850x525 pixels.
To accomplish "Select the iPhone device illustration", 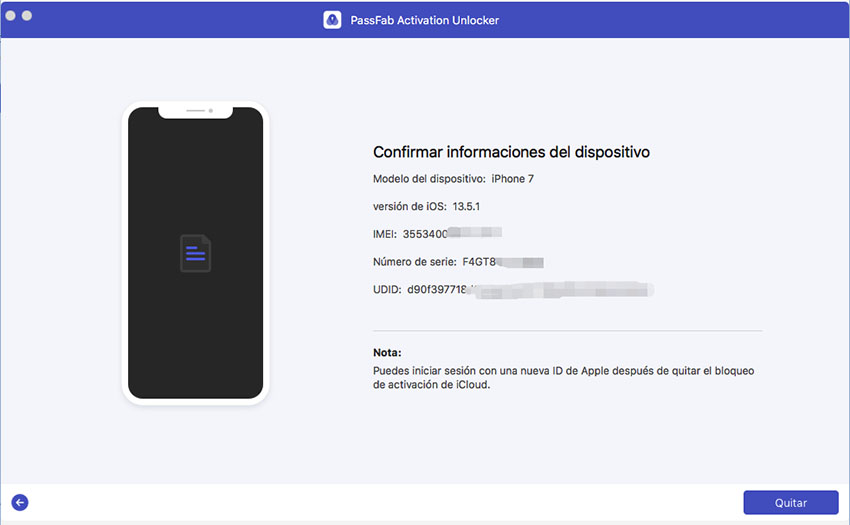I will coord(196,253).
